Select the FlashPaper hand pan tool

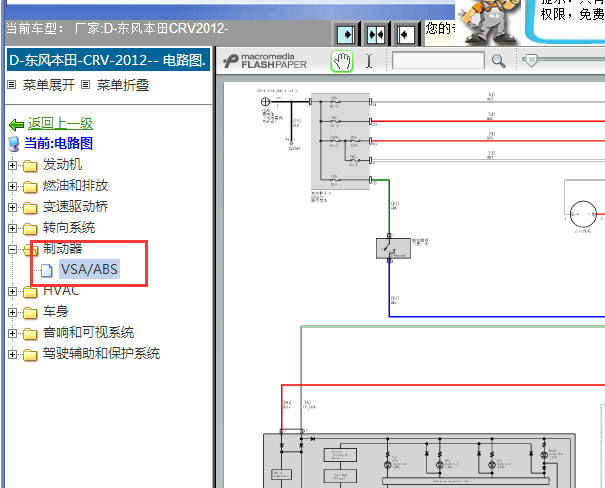coord(342,61)
